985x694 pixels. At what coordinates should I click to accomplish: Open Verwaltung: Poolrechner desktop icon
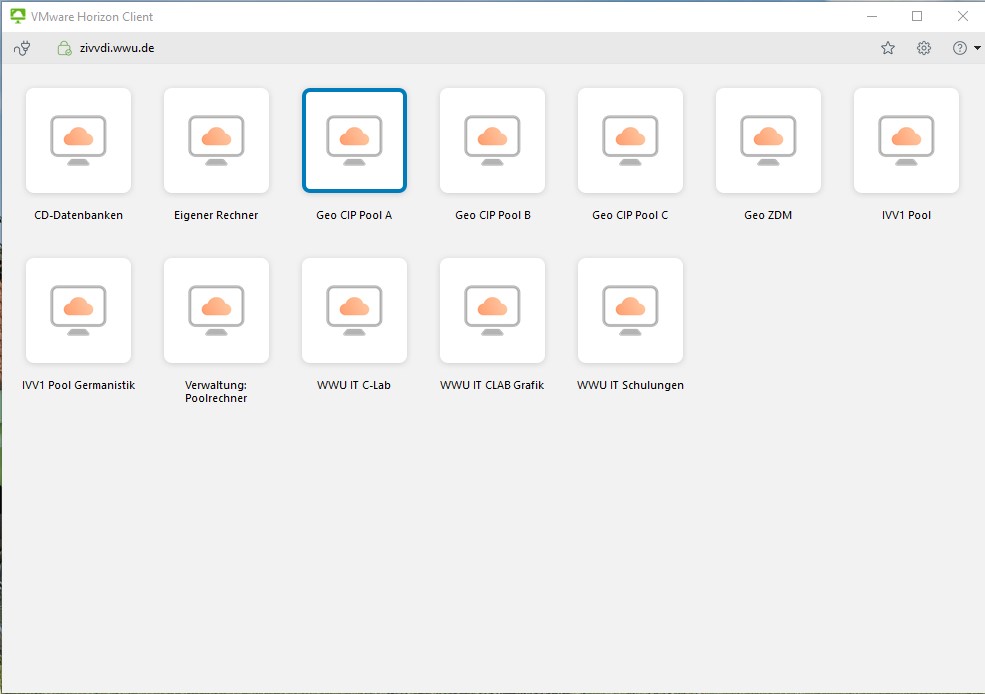click(216, 310)
